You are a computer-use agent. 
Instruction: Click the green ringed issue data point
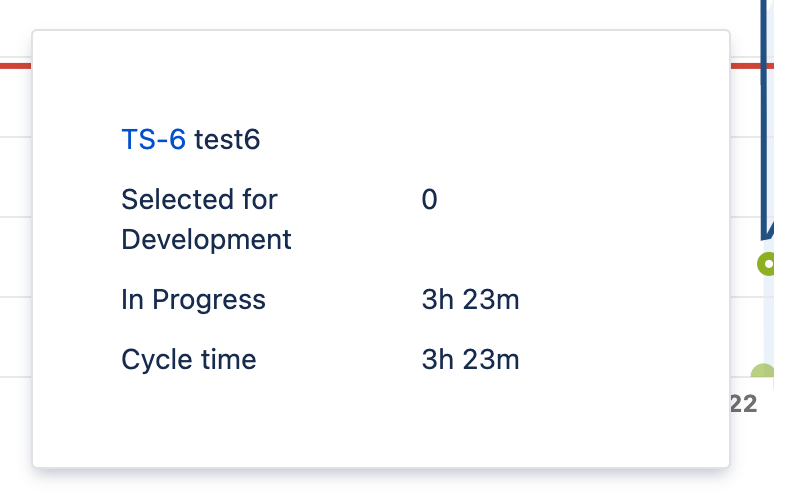[768, 264]
